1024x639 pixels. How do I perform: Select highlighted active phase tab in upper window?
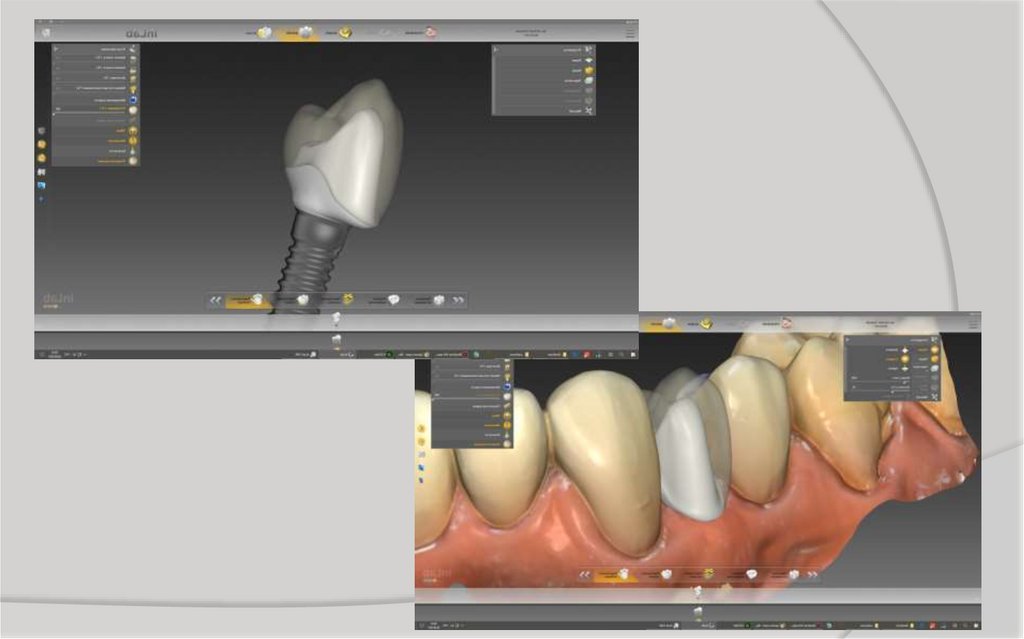point(298,32)
